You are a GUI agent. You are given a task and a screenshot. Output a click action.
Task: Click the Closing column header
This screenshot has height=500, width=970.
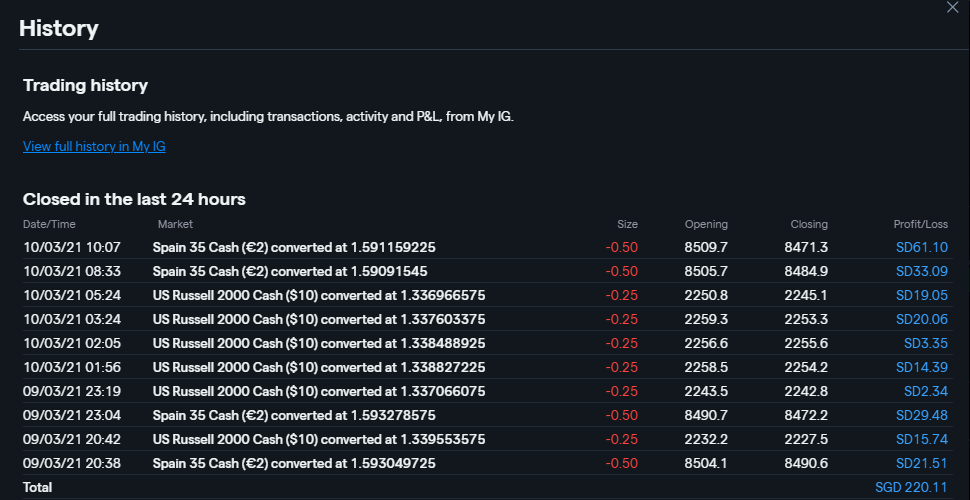[809, 224]
